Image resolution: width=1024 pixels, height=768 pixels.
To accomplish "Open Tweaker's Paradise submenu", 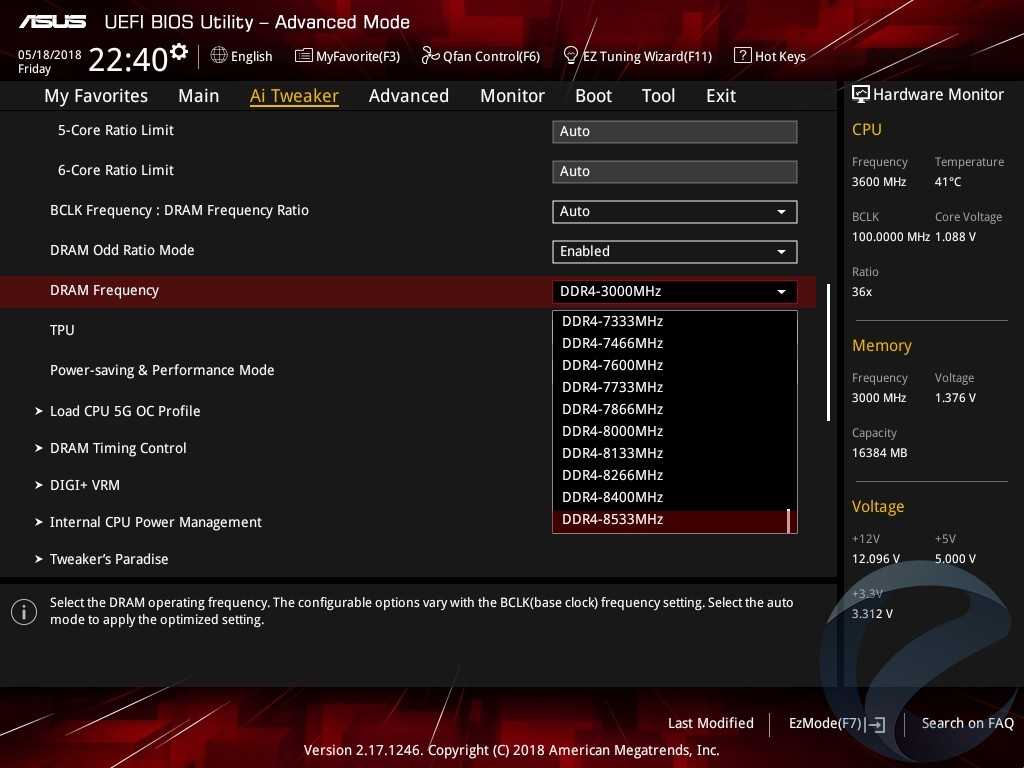I will point(109,559).
